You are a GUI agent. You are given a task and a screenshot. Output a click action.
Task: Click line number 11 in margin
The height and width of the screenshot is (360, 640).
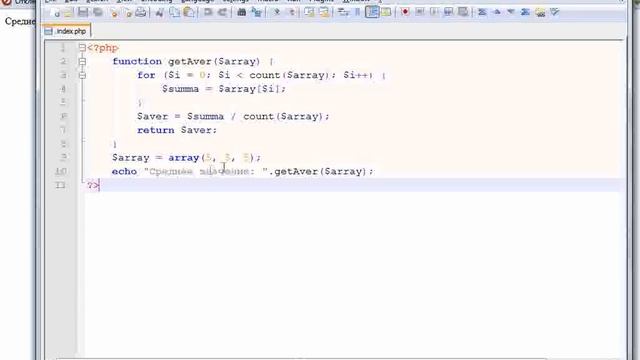point(61,185)
